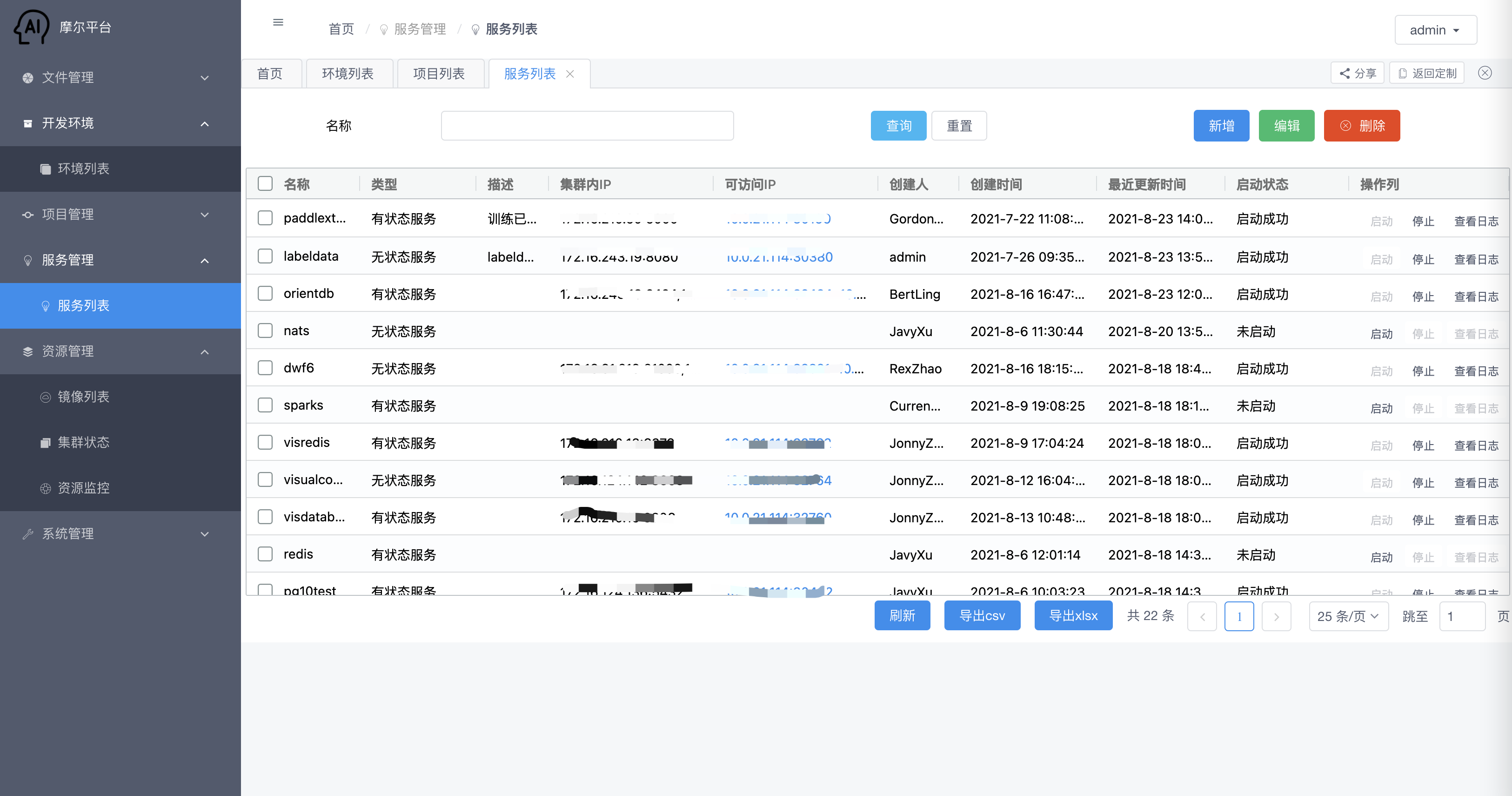Click the 资源监控 icon in sidebar
The width and height of the screenshot is (1512, 796).
pos(45,488)
